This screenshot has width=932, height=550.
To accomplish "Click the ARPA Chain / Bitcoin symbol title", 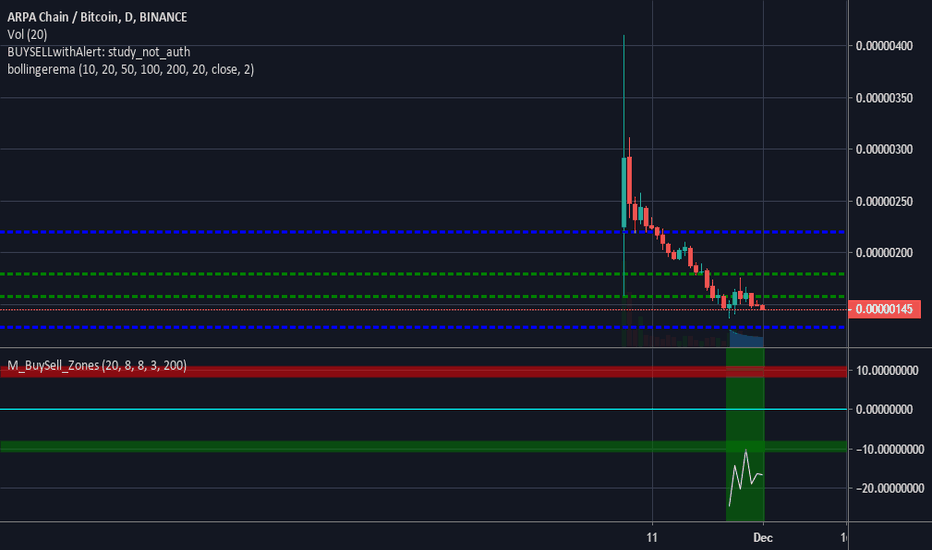I will click(x=97, y=17).
